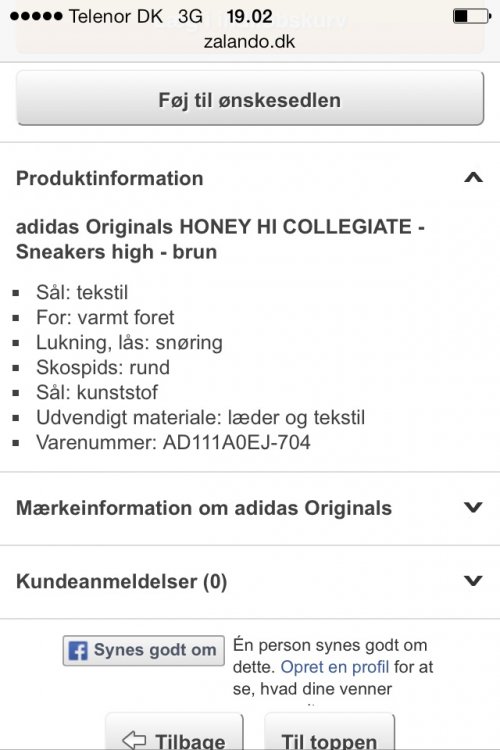Tap the signal strength dots icon
The width and height of the screenshot is (500, 750).
point(36,16)
